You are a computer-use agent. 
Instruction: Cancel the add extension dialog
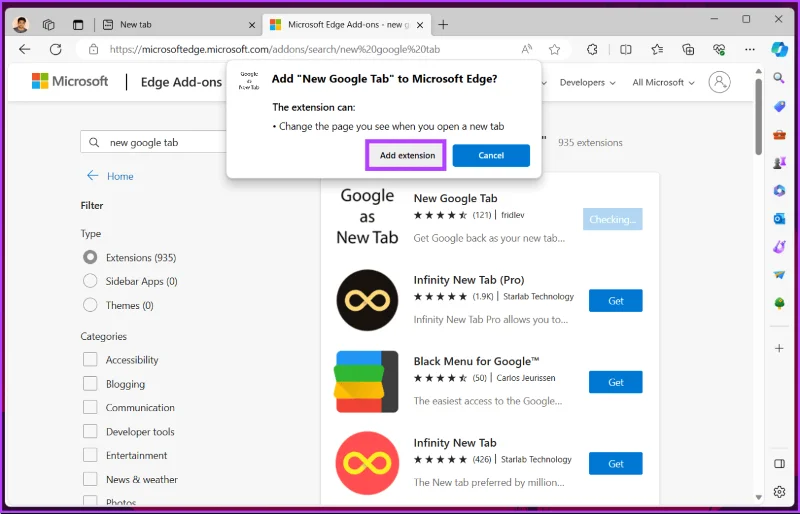tap(491, 155)
